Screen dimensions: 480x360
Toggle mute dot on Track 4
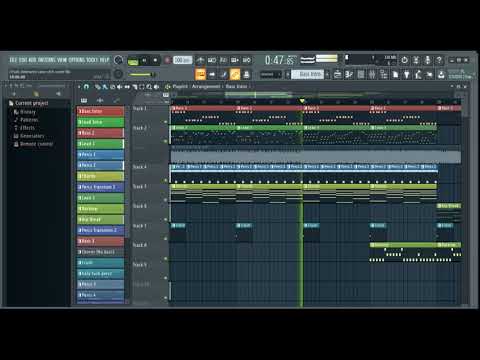tap(165, 180)
